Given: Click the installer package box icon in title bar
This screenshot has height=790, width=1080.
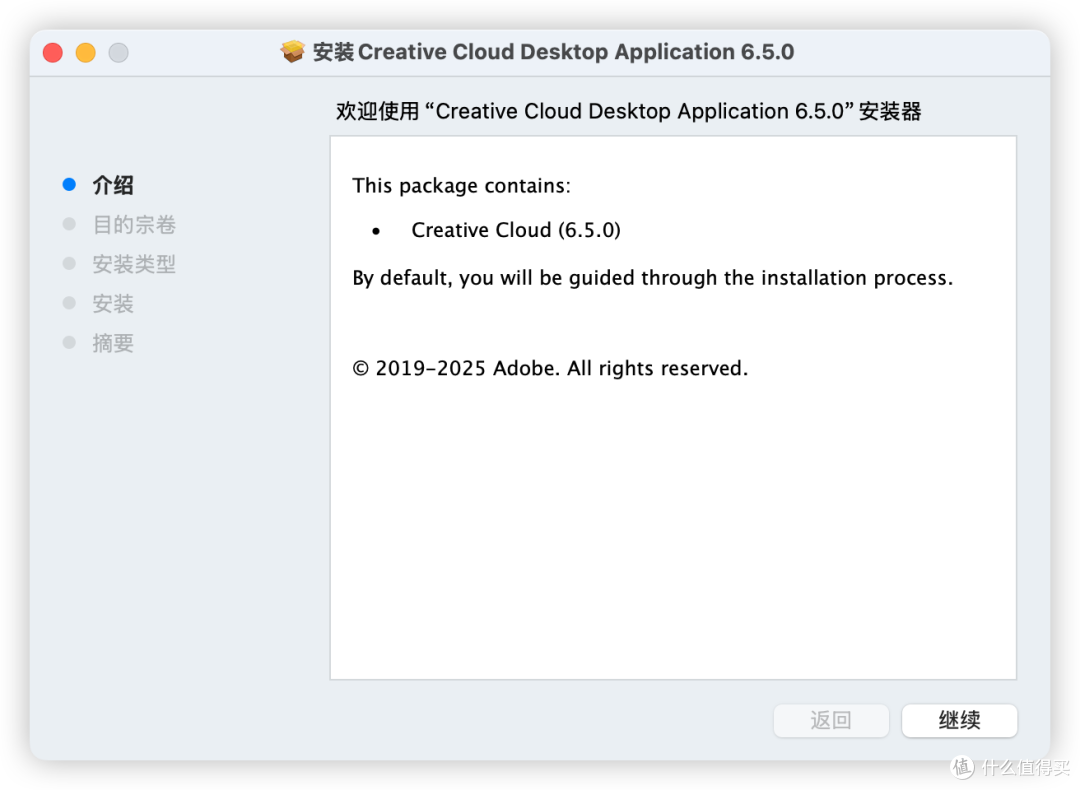Looking at the screenshot, I should (293, 52).
